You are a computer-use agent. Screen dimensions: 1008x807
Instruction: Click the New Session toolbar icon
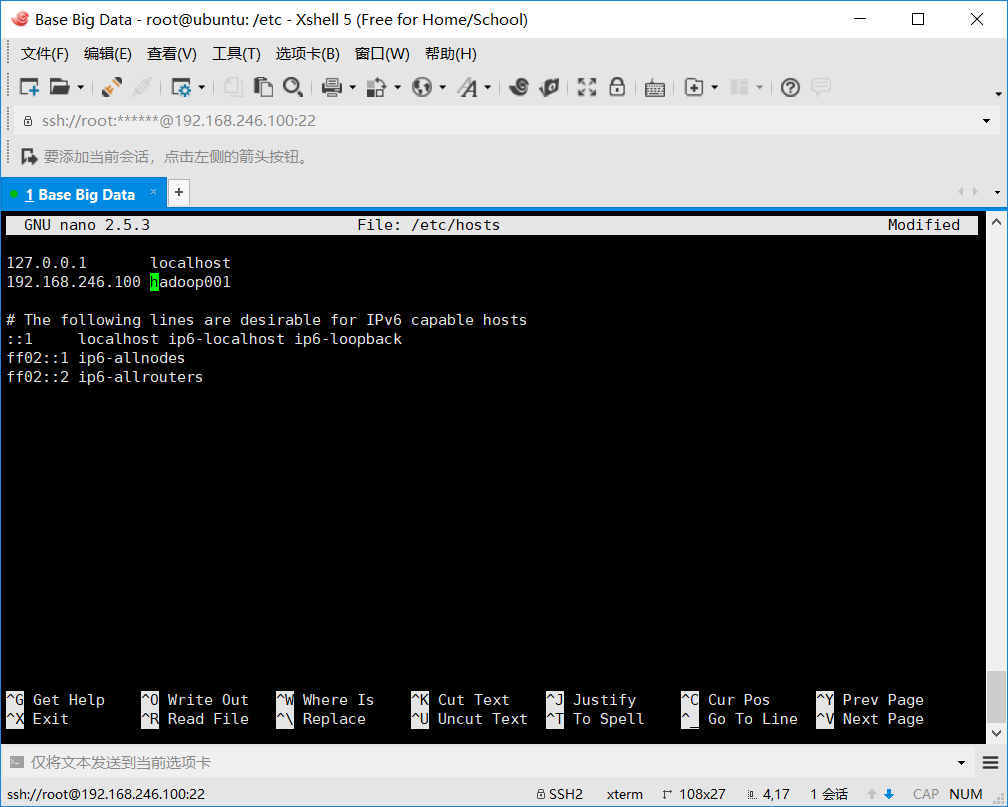pyautogui.click(x=30, y=87)
